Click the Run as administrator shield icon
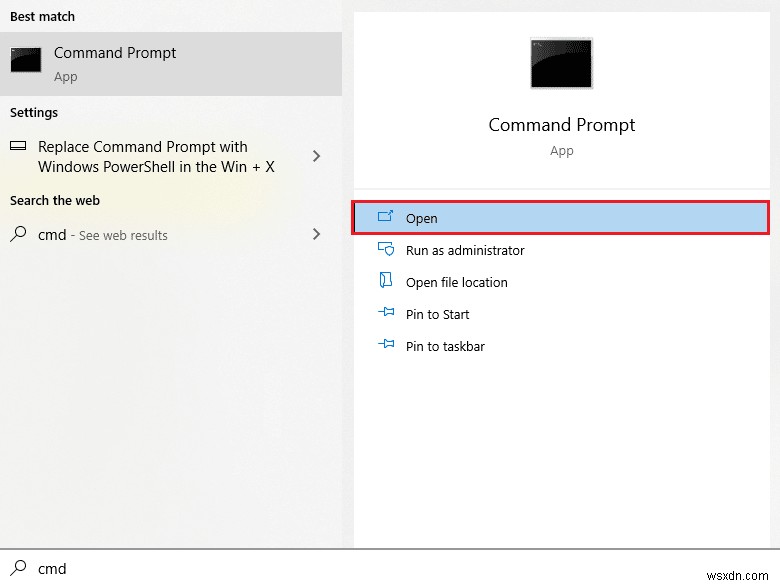Image resolution: width=780 pixels, height=586 pixels. click(x=386, y=250)
